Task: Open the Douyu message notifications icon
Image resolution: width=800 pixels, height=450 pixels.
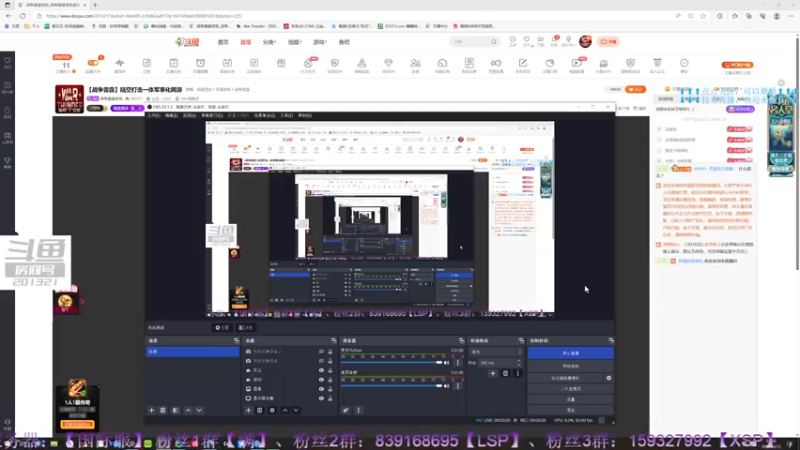Action: (554, 40)
